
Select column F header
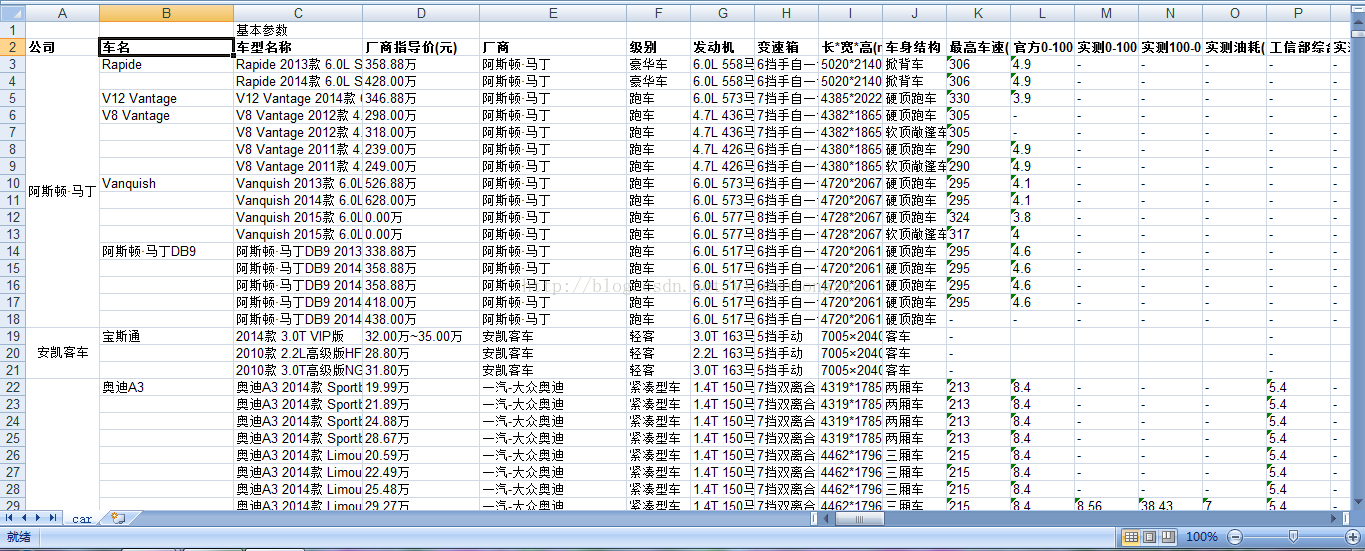658,13
